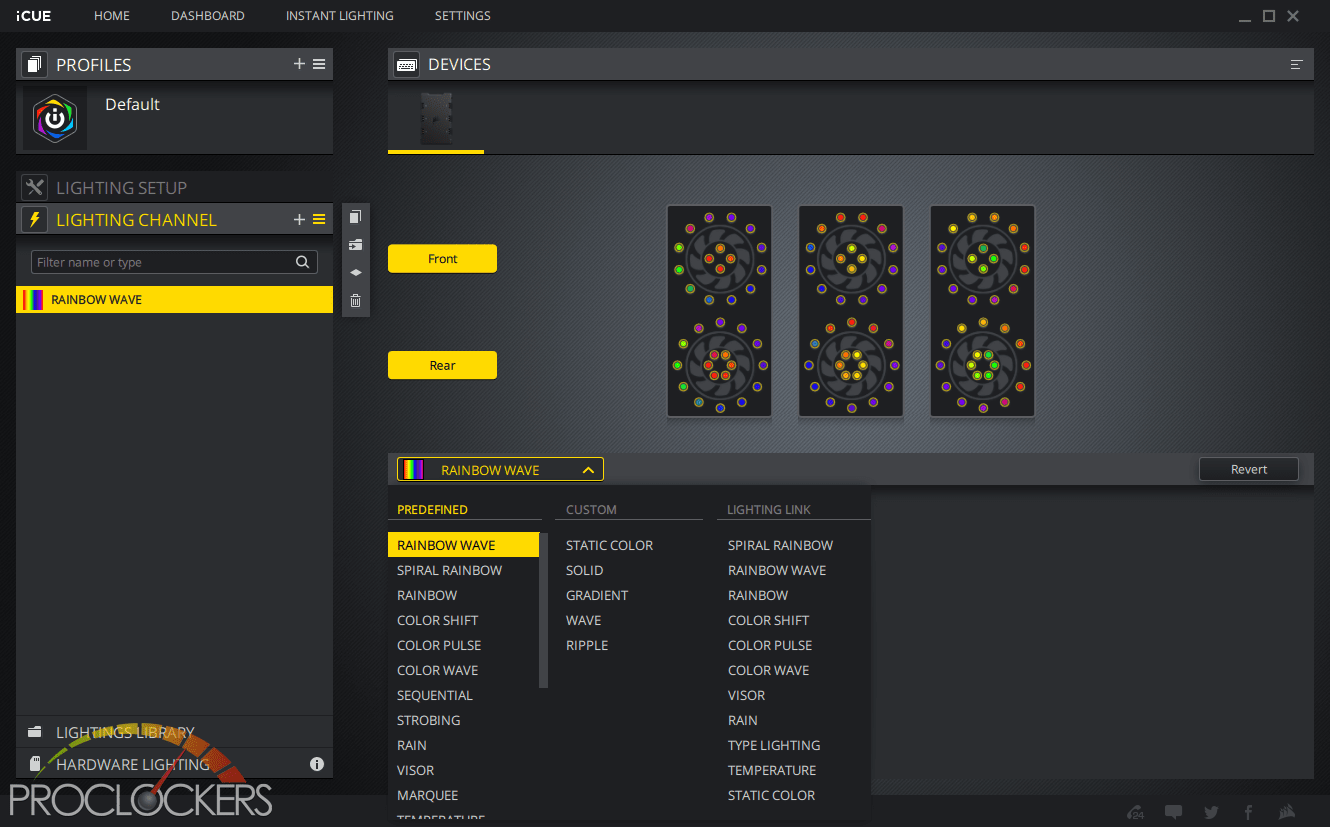Viewport: 1330px width, 827px height.
Task: Click the search magnifier icon
Action: (x=302, y=262)
